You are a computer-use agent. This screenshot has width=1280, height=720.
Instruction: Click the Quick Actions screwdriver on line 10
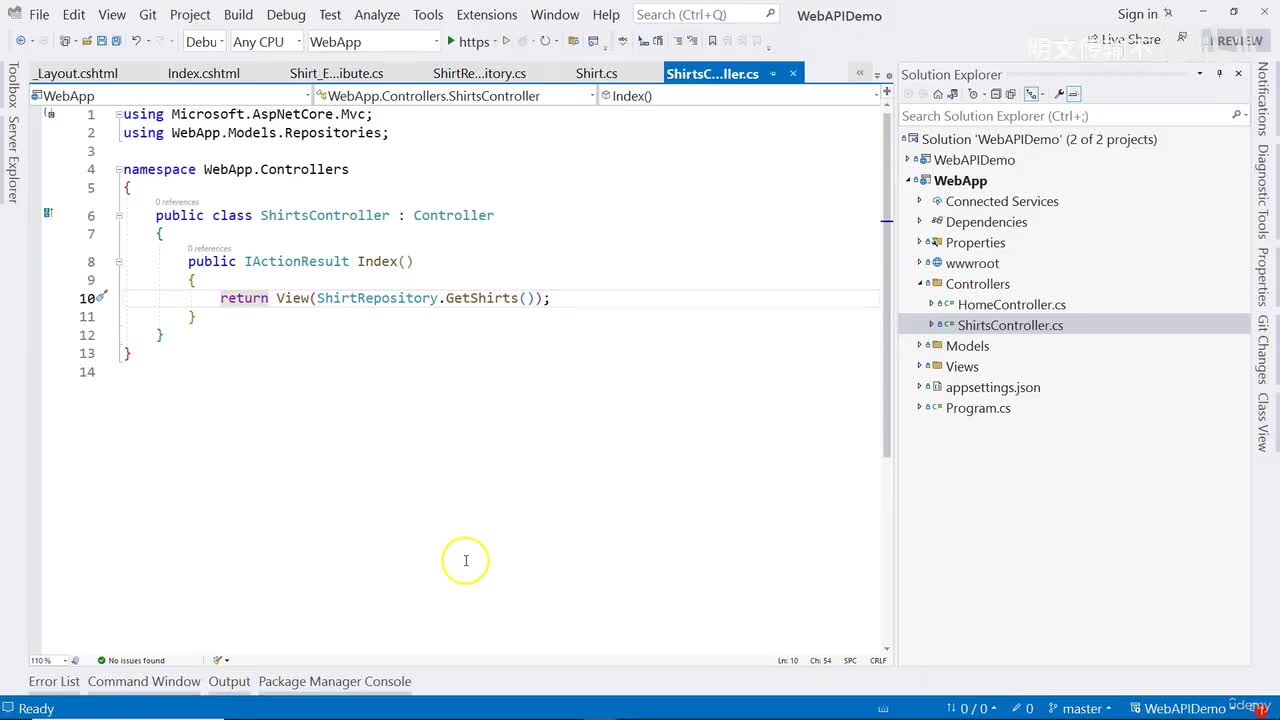102,297
